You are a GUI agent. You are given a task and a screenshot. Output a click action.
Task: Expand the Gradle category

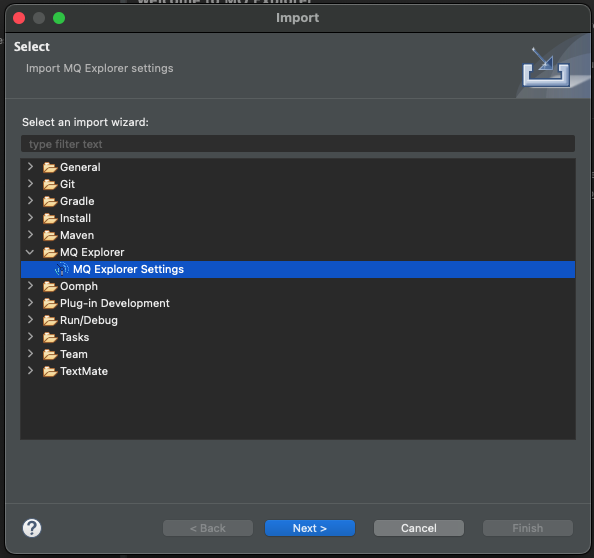(30, 200)
